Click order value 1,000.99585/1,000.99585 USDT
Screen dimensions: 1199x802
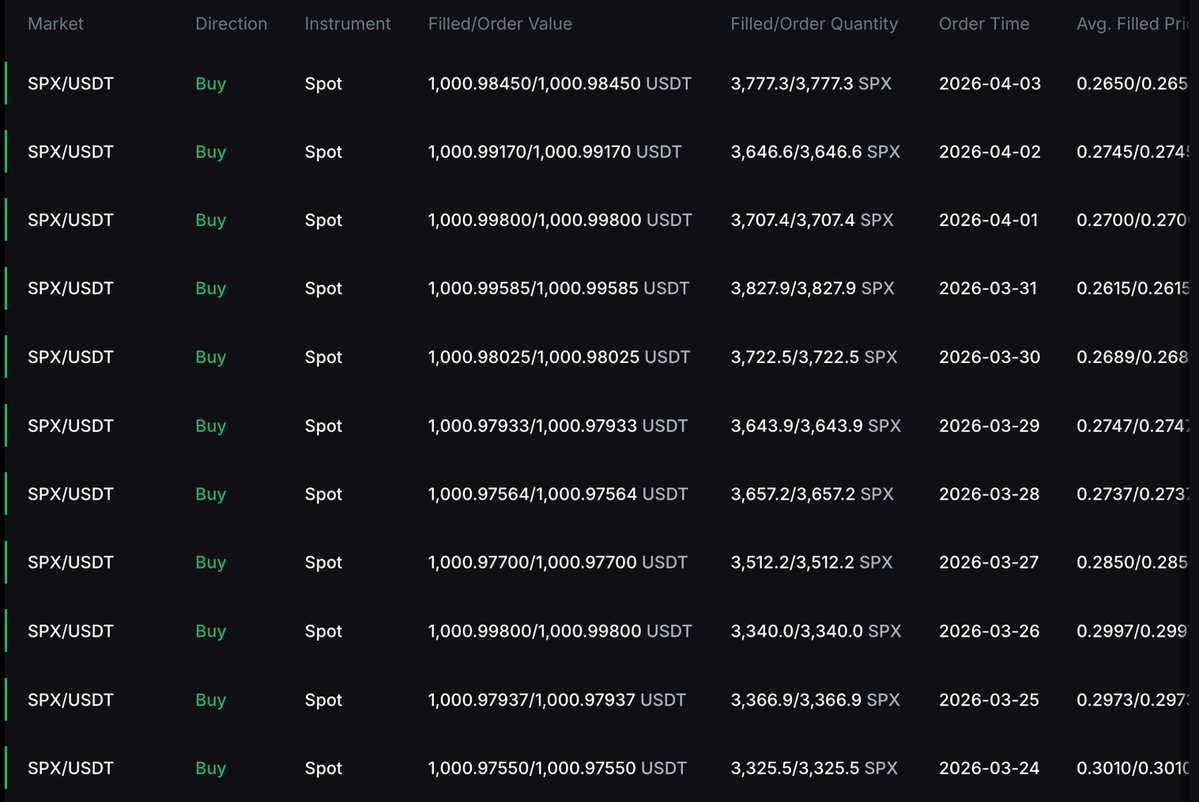point(558,288)
